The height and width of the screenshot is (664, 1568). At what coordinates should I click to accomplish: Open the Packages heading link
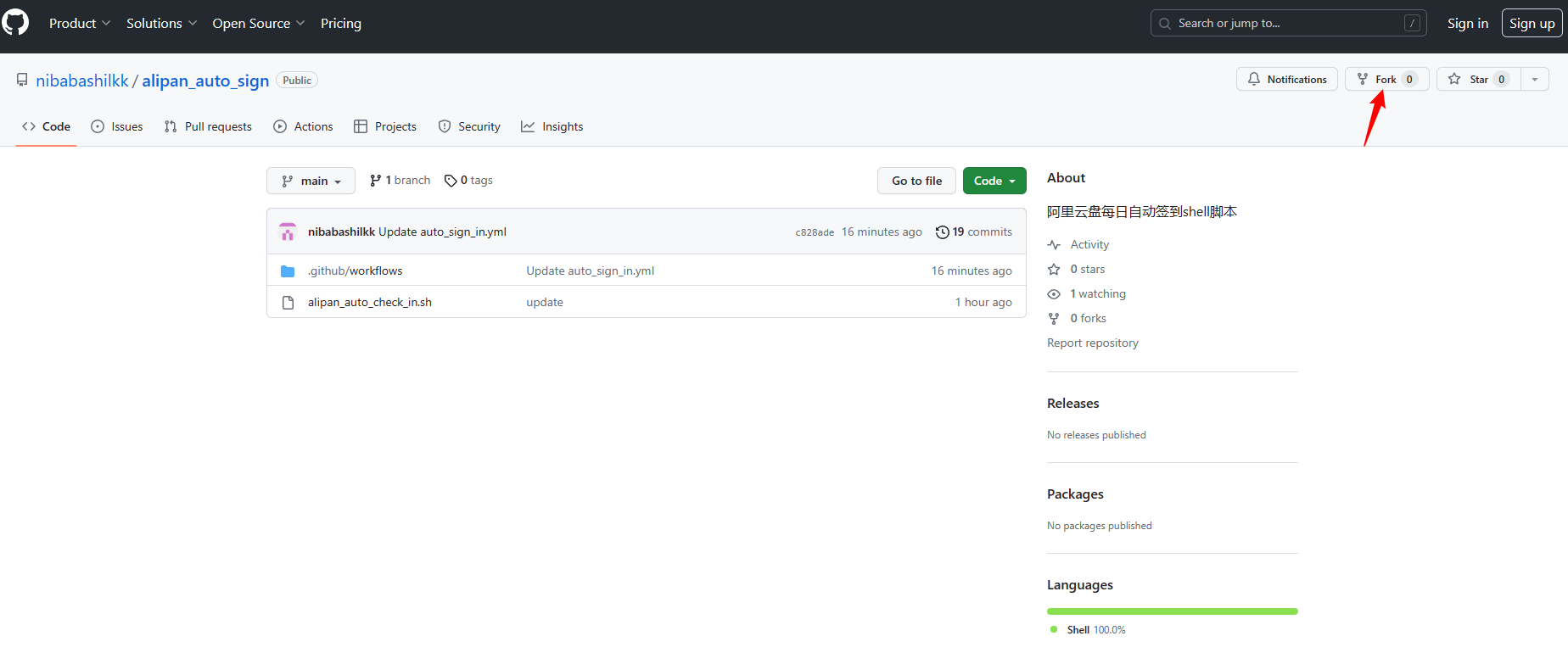(x=1075, y=494)
